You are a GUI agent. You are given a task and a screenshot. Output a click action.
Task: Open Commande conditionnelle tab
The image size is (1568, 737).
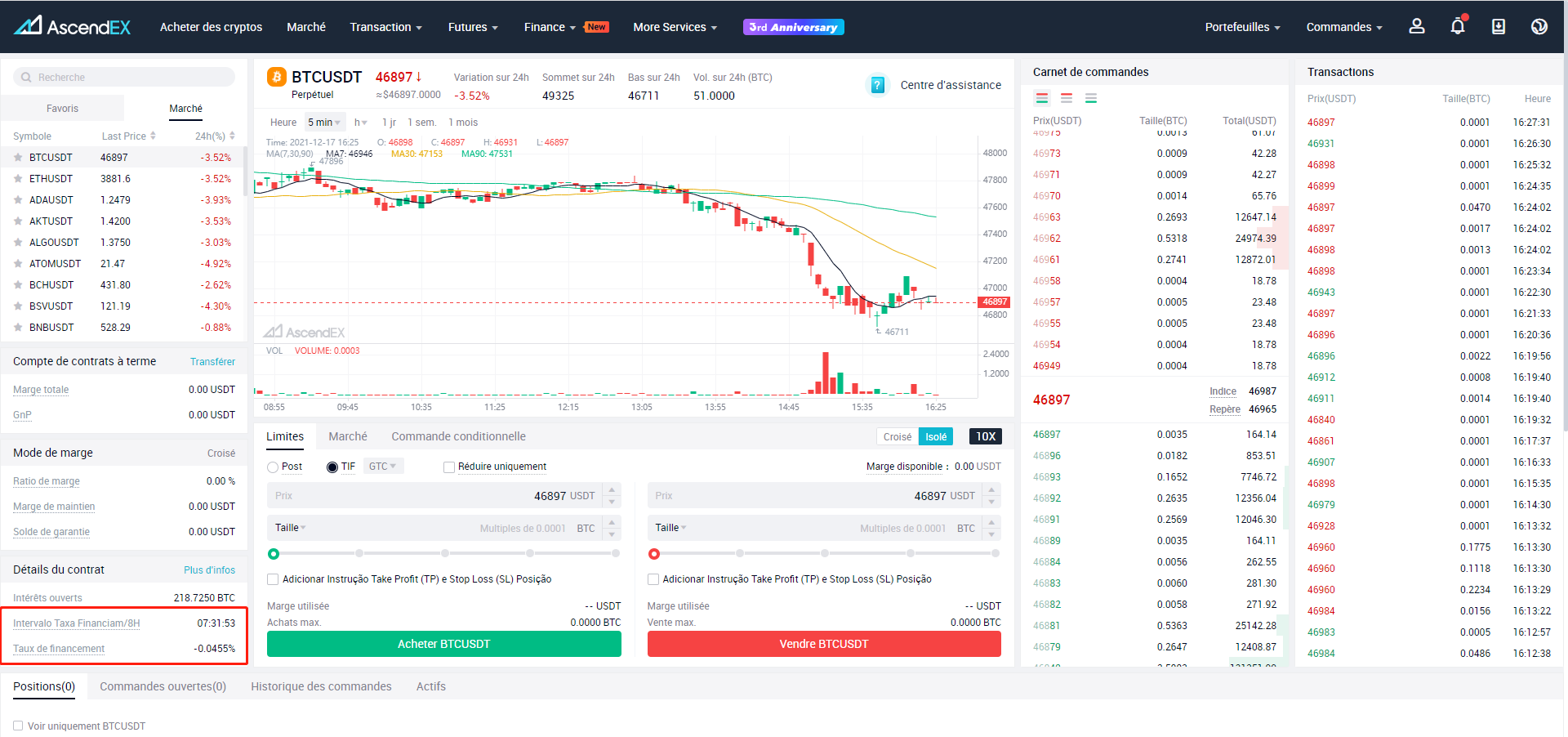458,436
